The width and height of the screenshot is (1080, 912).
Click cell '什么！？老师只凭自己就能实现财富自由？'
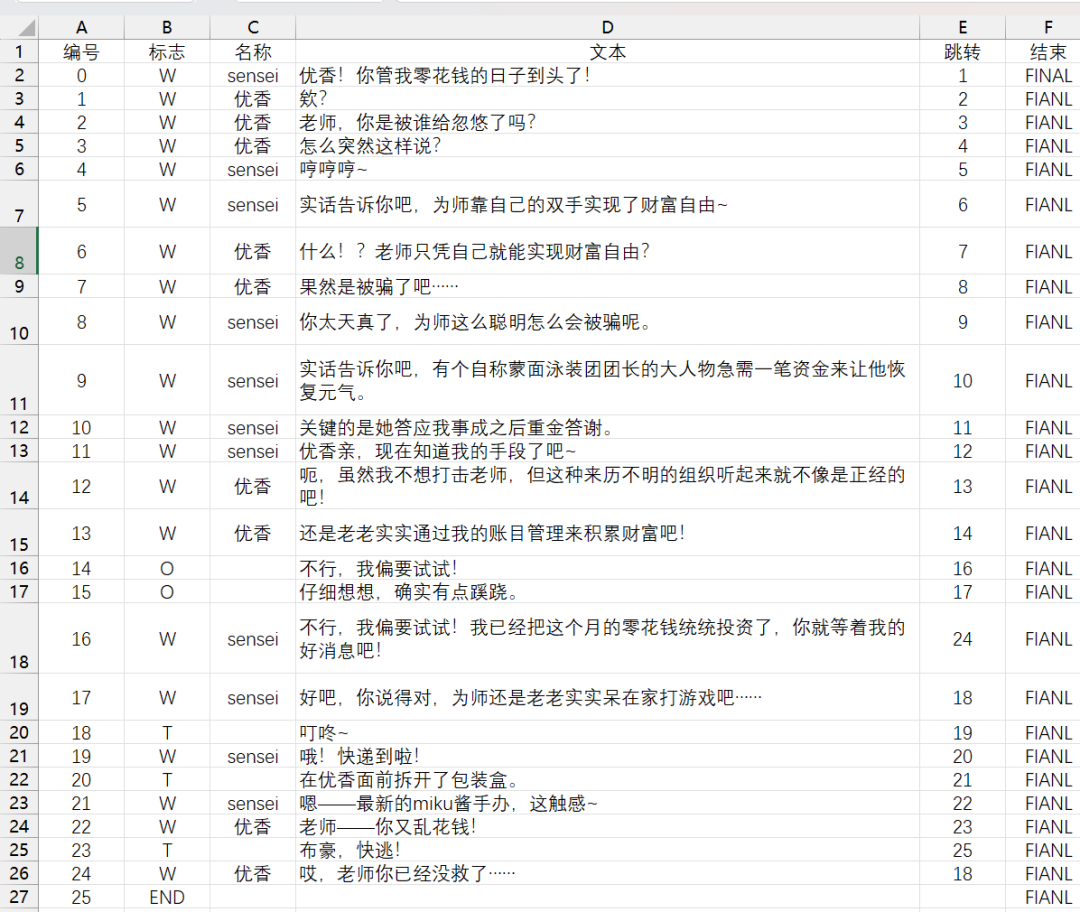coord(608,251)
